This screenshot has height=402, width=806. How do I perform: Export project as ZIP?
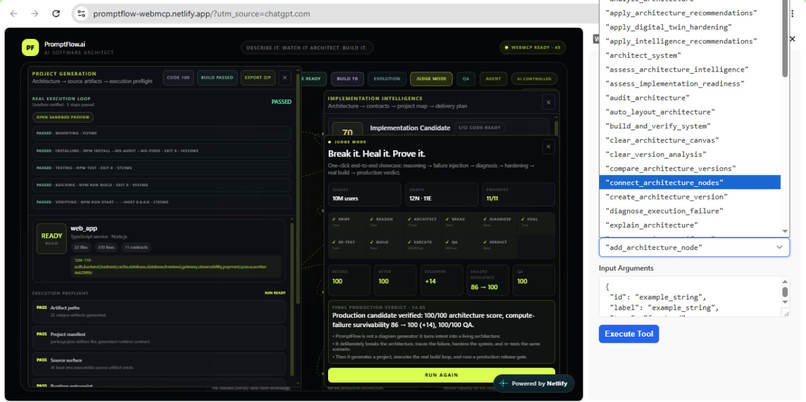point(258,78)
